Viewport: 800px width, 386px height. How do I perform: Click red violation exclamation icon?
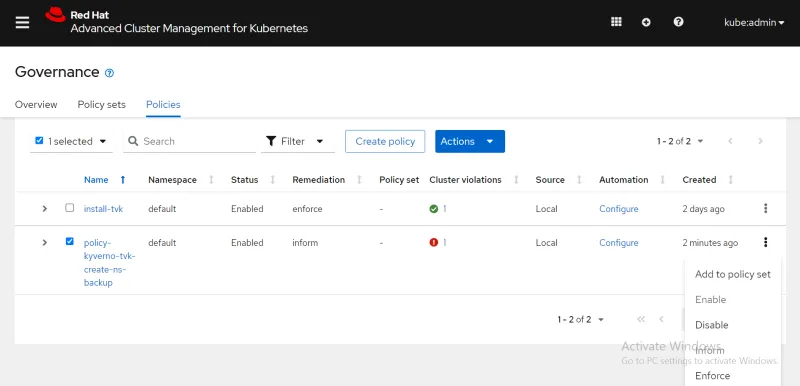pos(434,243)
